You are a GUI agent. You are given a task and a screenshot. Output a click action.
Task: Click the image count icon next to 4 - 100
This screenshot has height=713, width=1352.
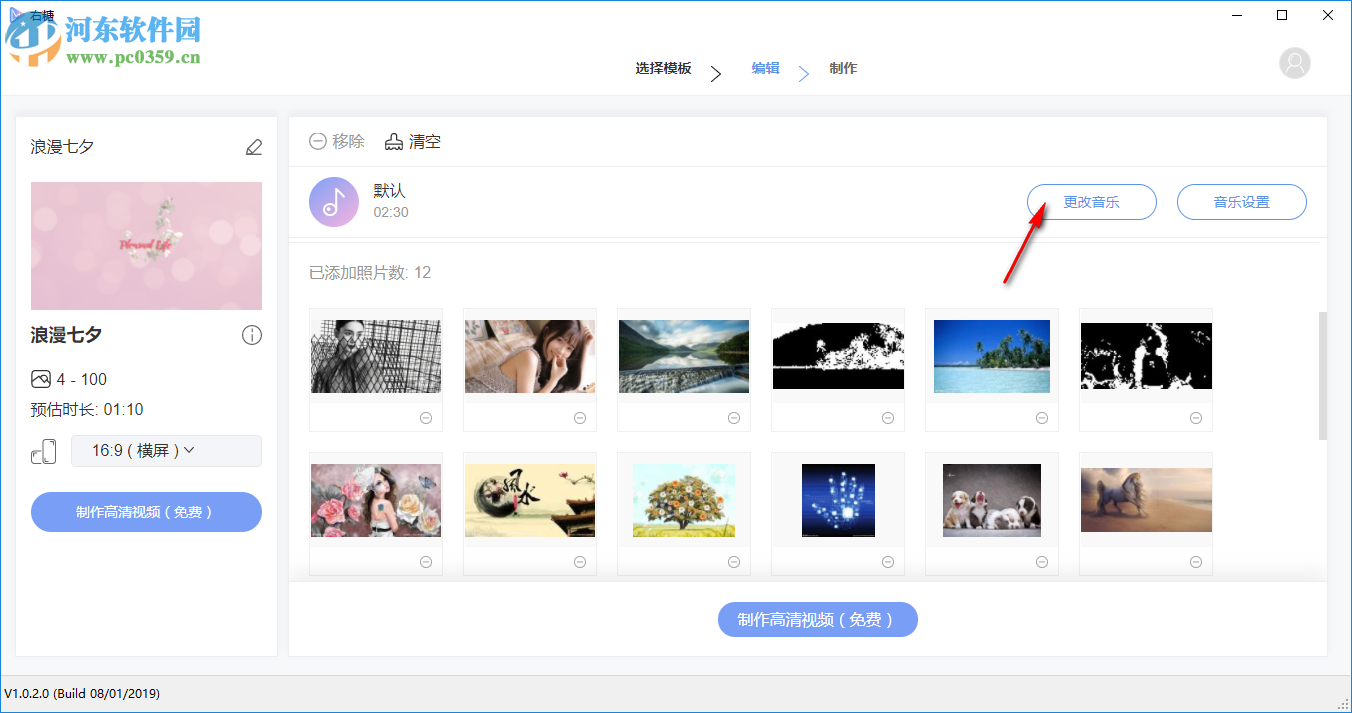click(x=41, y=379)
